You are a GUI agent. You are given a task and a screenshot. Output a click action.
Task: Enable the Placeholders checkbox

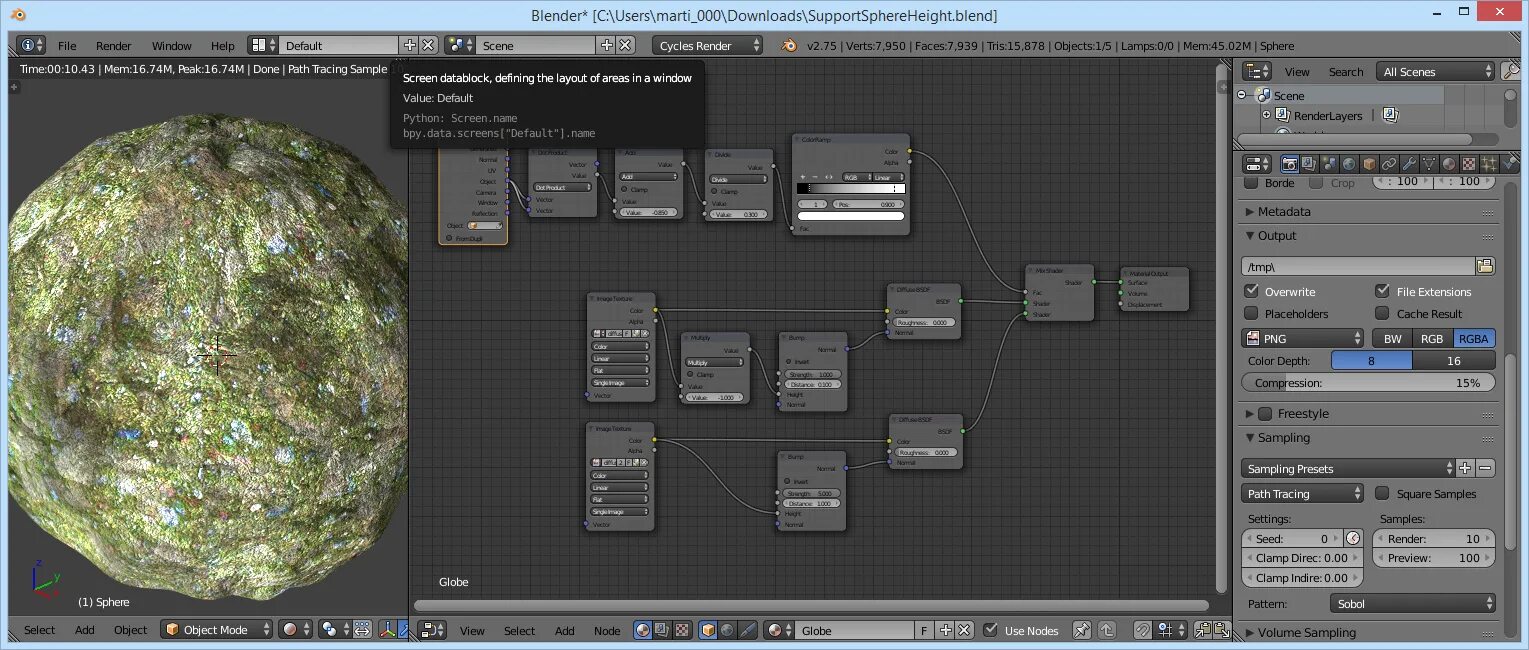[1251, 313]
